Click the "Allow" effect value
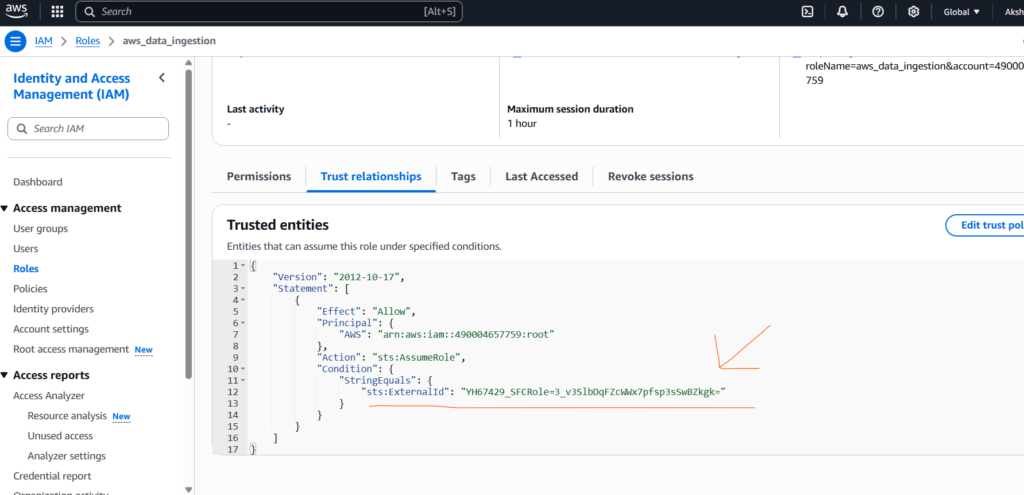The height and width of the screenshot is (495, 1024). (391, 311)
